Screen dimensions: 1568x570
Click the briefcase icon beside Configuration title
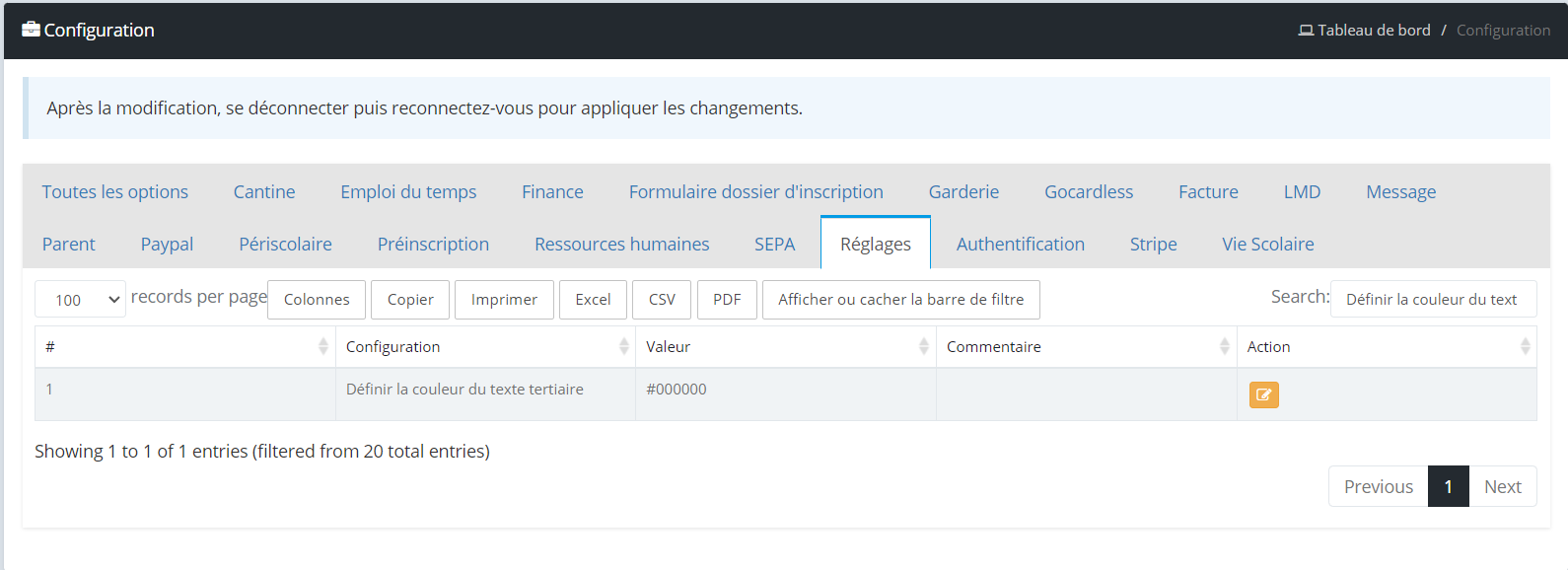(x=31, y=30)
